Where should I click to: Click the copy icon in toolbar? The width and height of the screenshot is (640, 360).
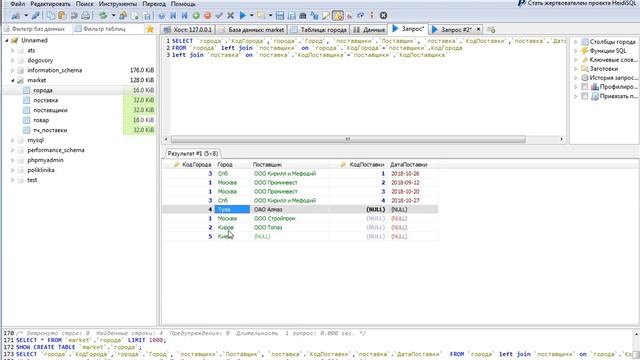click(51, 16)
